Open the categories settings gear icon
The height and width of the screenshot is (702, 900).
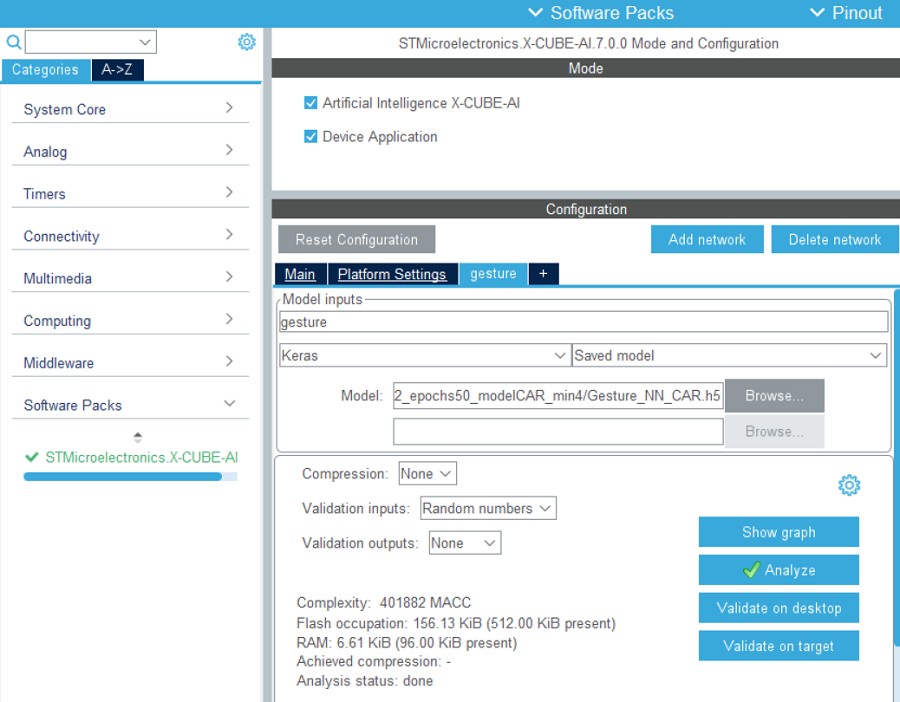[247, 42]
